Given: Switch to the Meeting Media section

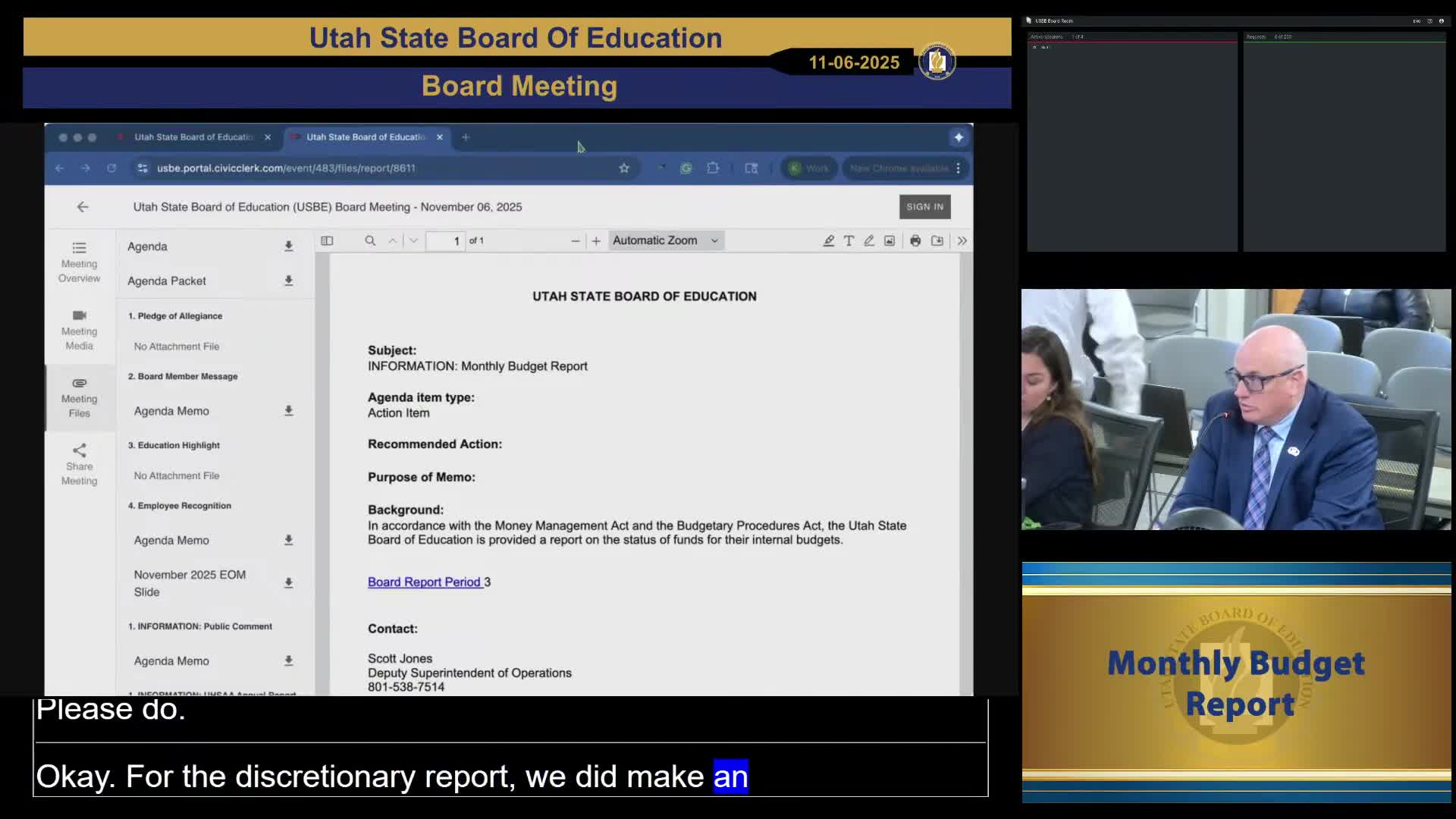Looking at the screenshot, I should (x=79, y=329).
